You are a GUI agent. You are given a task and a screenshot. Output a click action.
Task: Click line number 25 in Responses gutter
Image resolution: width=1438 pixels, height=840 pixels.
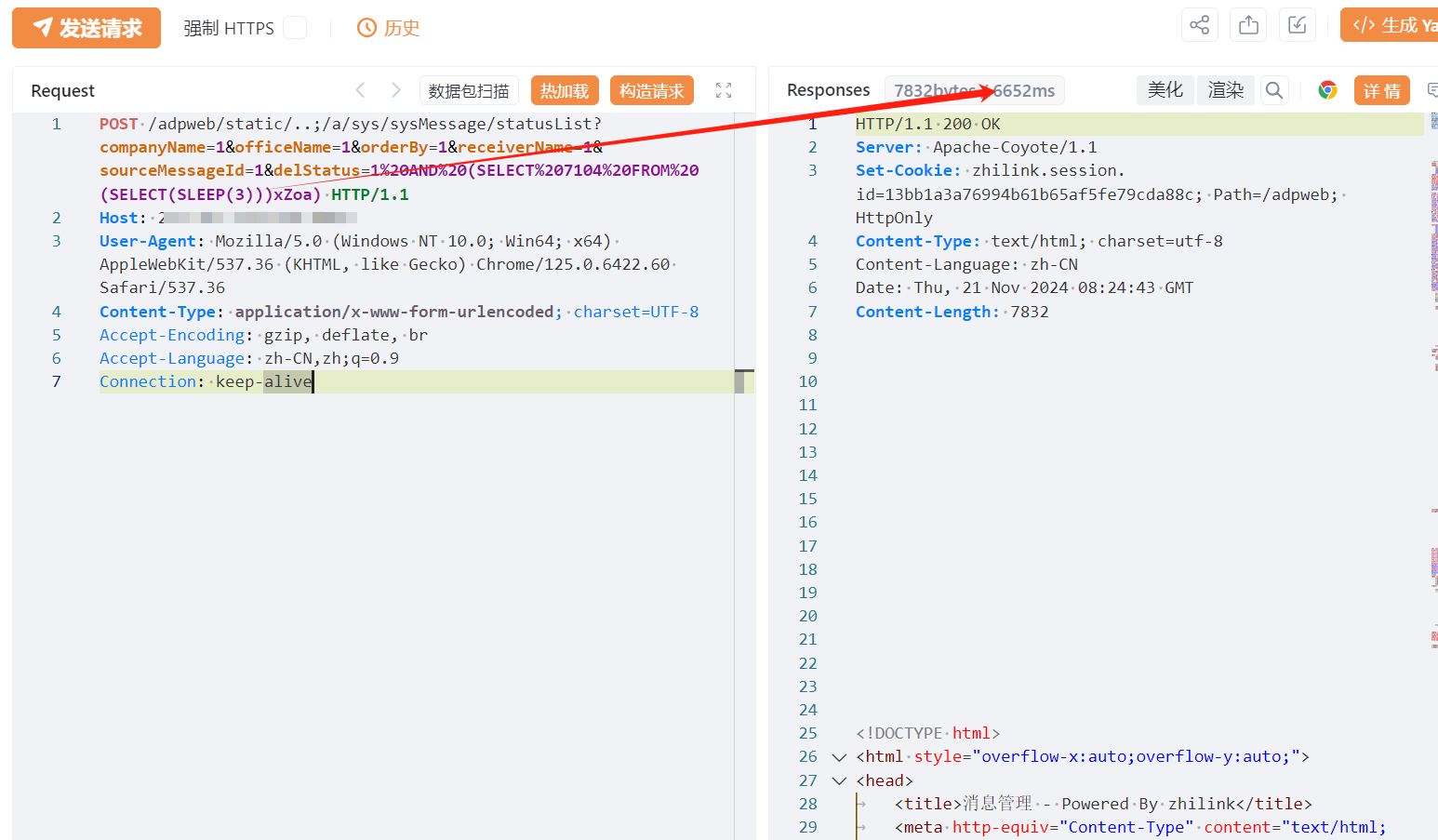pyautogui.click(x=808, y=733)
